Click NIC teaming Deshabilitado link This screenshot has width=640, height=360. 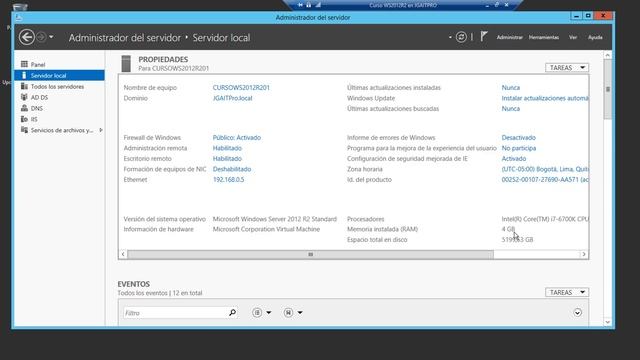pos(232,169)
